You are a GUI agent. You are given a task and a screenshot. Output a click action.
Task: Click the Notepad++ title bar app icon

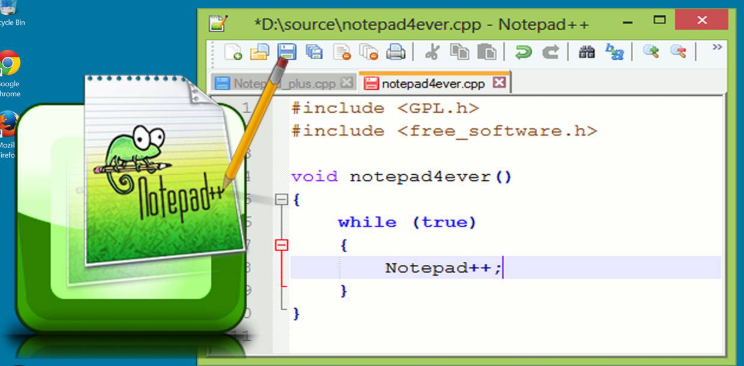(219, 23)
